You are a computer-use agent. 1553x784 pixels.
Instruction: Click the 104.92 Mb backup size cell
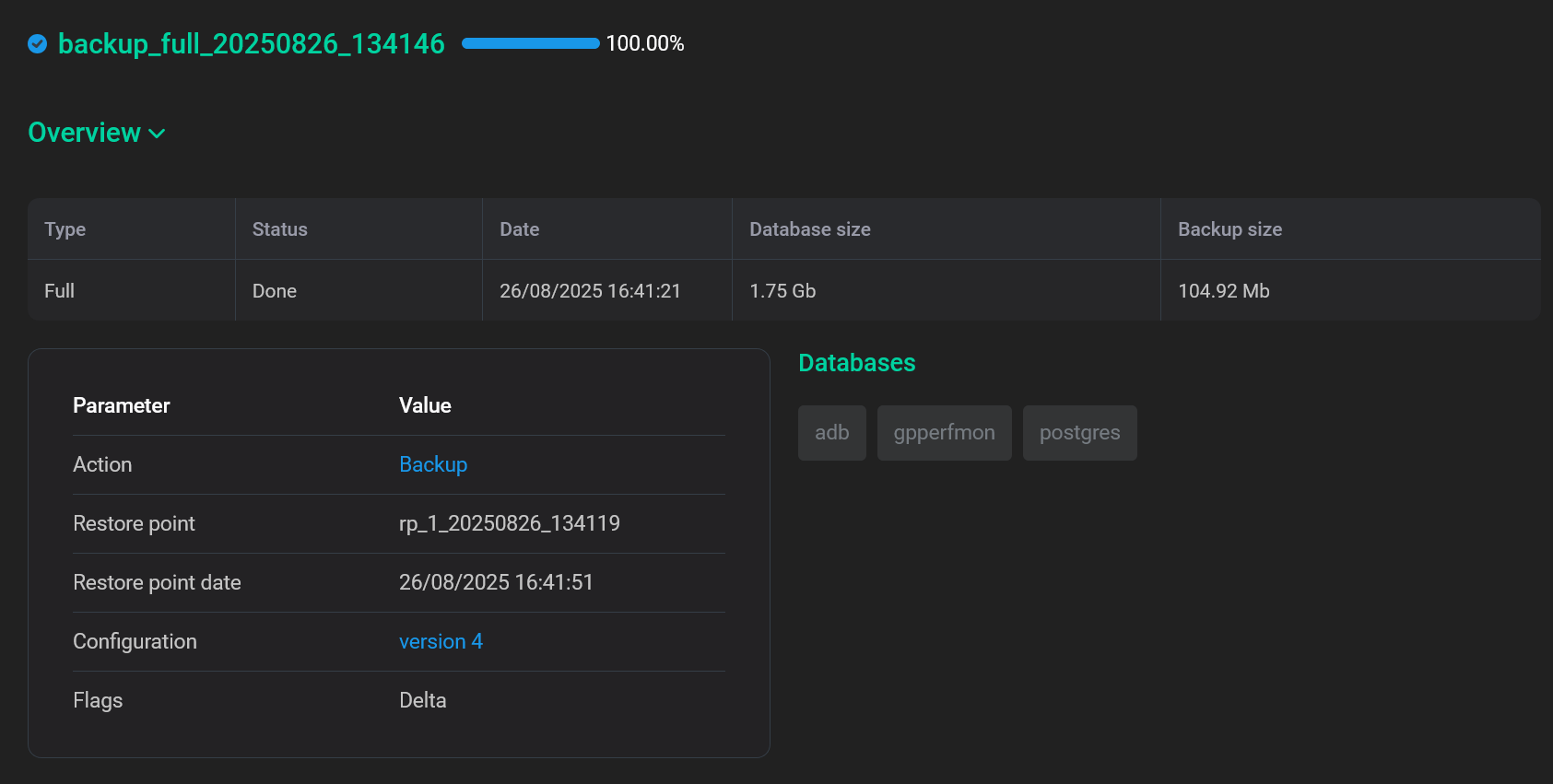pyautogui.click(x=1223, y=291)
